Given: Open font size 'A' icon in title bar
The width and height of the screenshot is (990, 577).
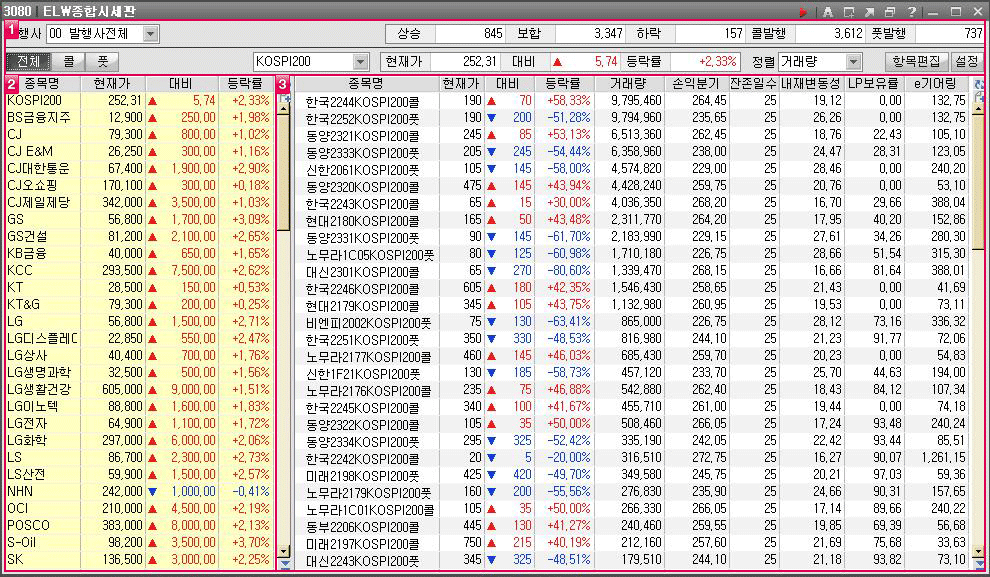Looking at the screenshot, I should [827, 12].
